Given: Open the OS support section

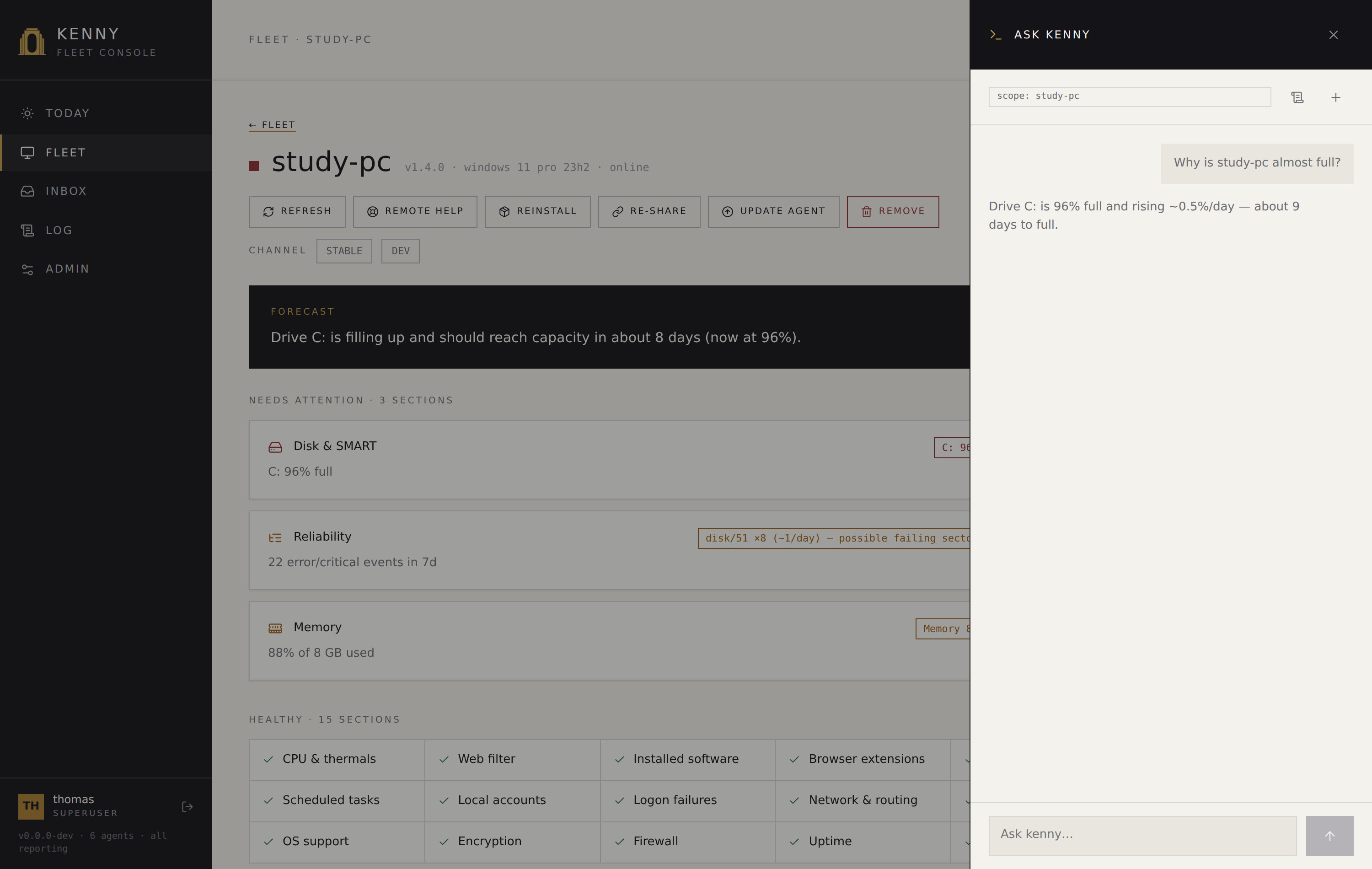Looking at the screenshot, I should tap(337, 842).
